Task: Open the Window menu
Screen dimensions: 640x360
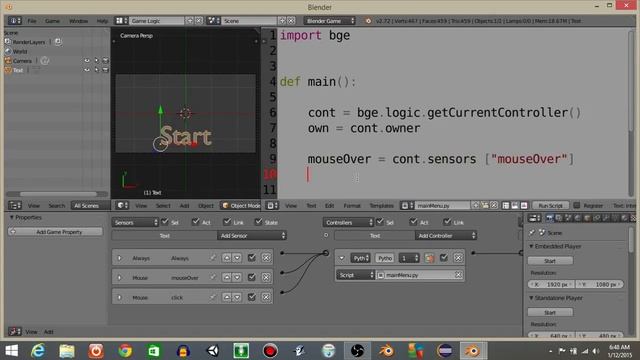Action: pyautogui.click(x=78, y=21)
